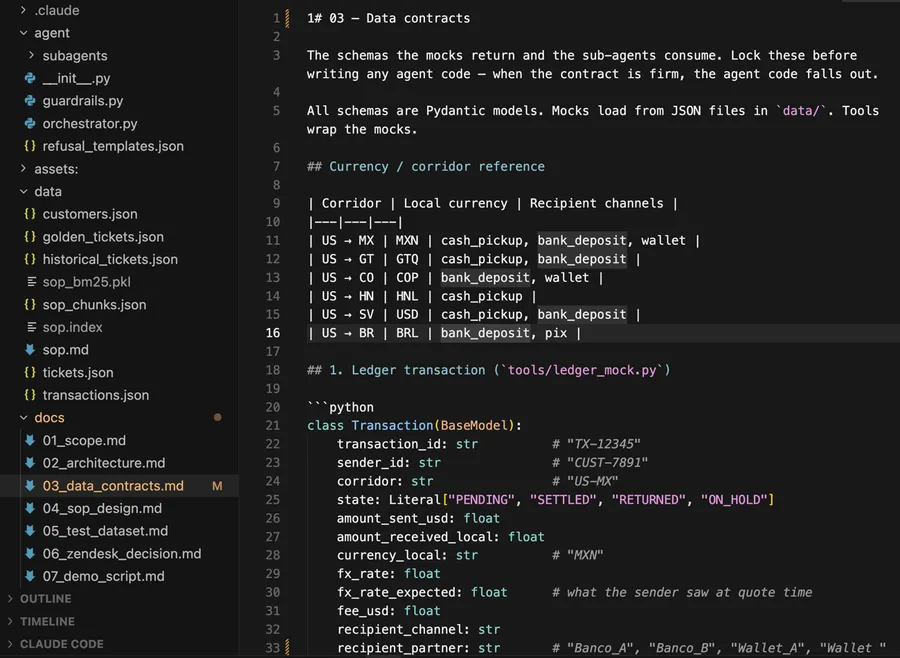This screenshot has height=658, width=900.
Task: Click markdown icon of 05_test_dataset.md
Action: point(30,531)
